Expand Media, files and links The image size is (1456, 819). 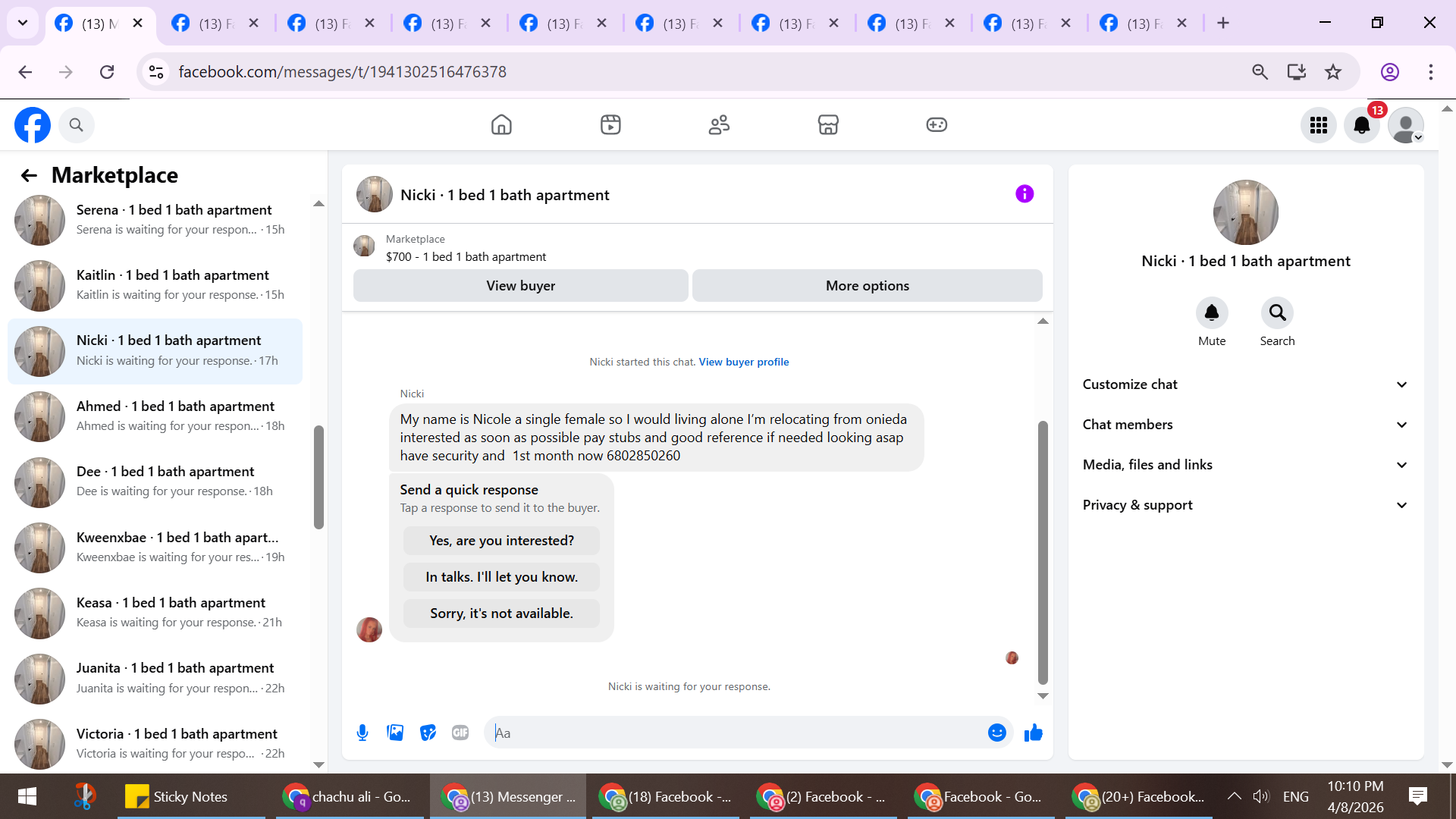1245,465
